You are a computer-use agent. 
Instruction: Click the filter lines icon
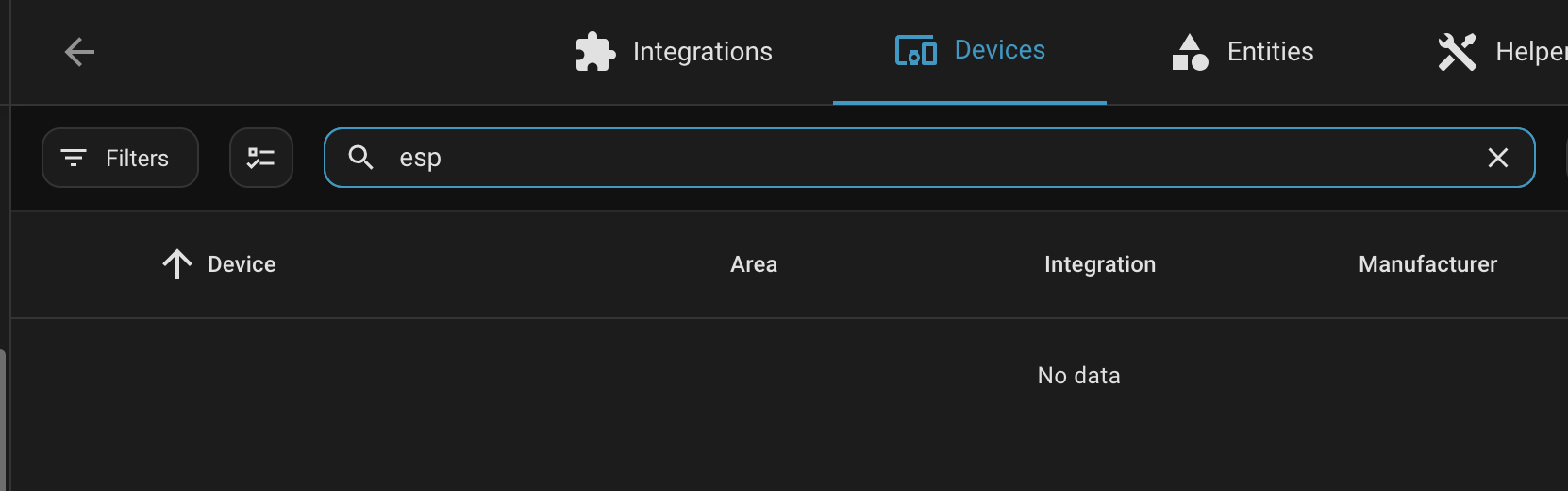74,158
